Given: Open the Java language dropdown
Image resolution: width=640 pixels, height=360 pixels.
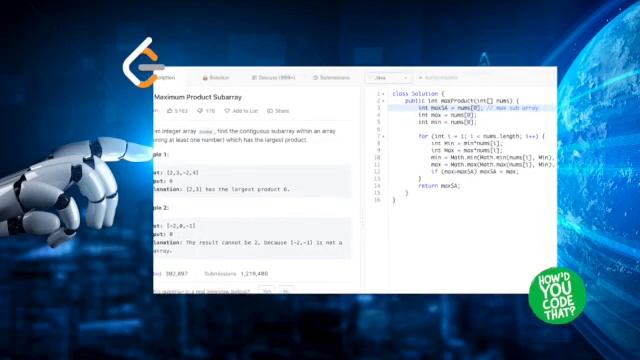Looking at the screenshot, I should [x=388, y=78].
